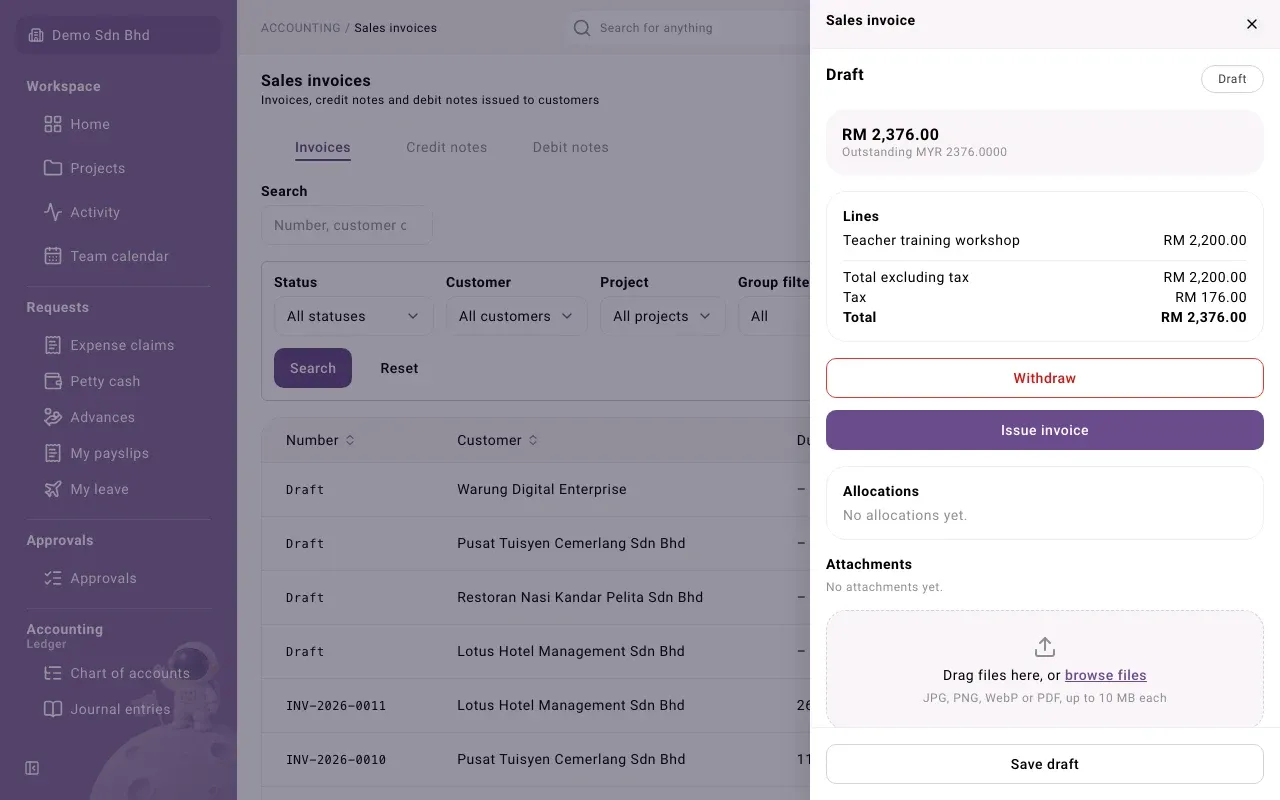1280x800 pixels.
Task: Click the Petty cash wallet icon
Action: click(x=53, y=381)
